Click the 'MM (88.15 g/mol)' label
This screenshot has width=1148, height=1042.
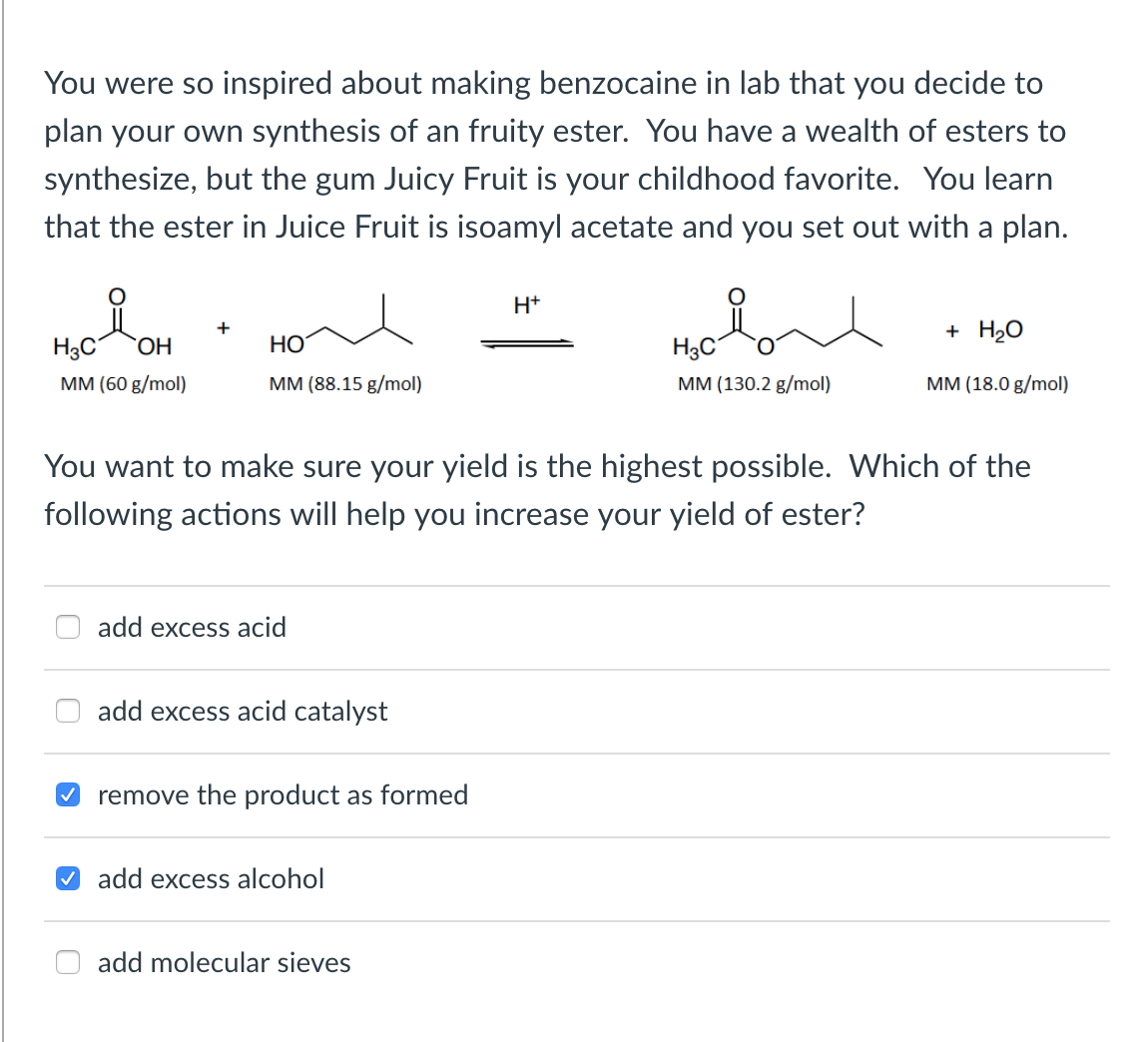point(345,383)
